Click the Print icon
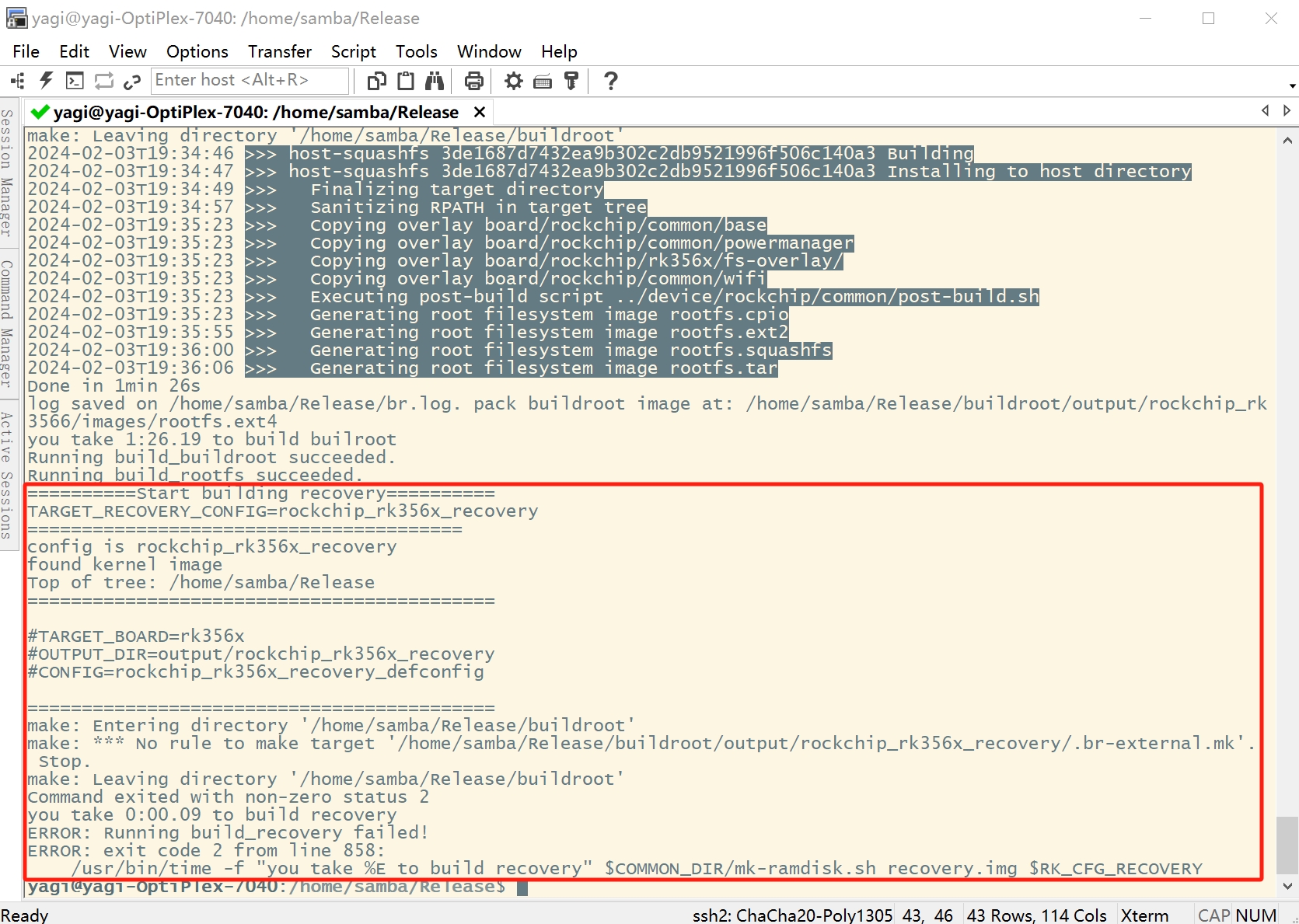1299x924 pixels. 473,81
